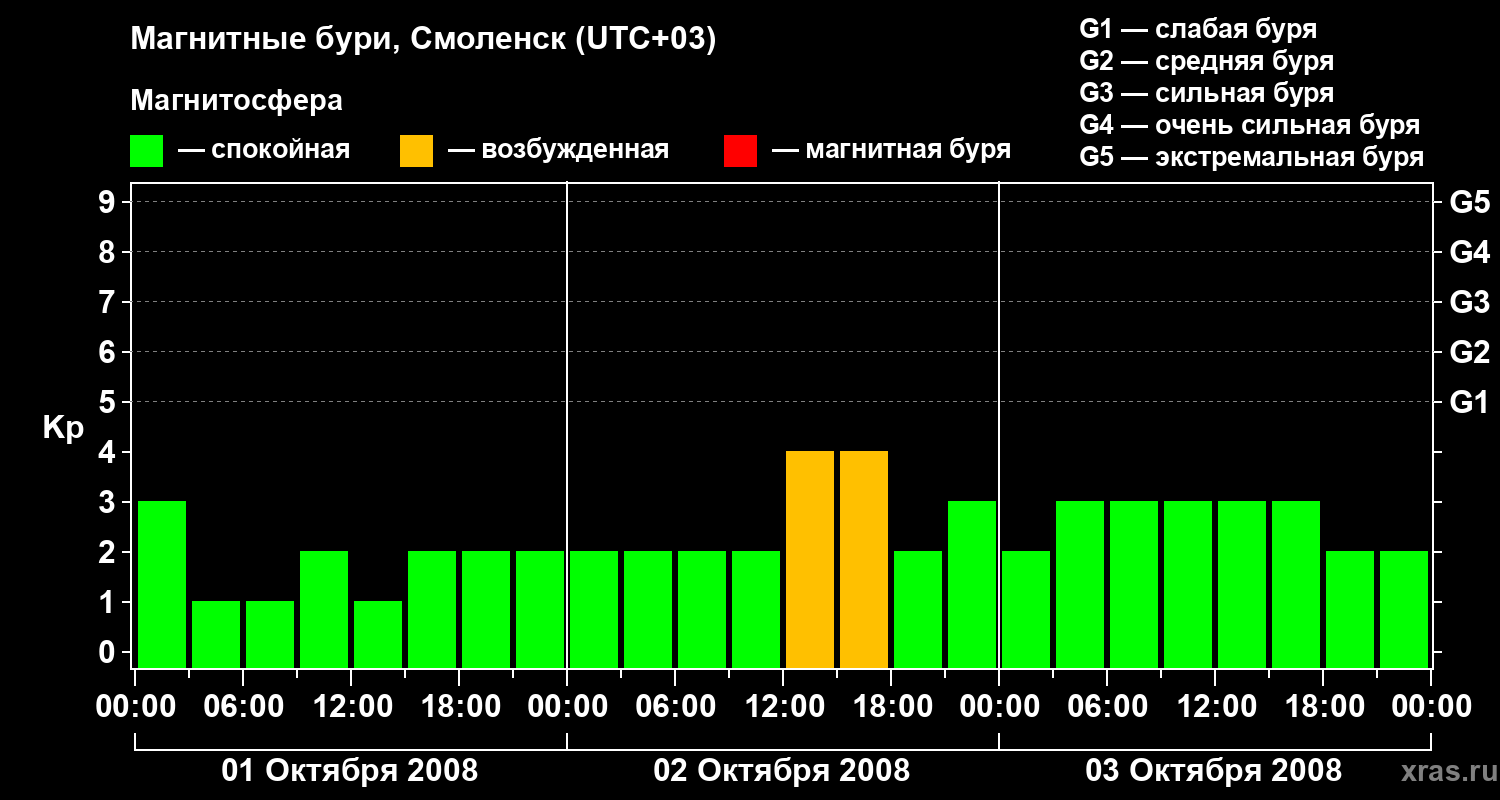Image resolution: width=1500 pixels, height=800 pixels.
Task: Click the 01 Октября 2008 date label
Action: 350,771
